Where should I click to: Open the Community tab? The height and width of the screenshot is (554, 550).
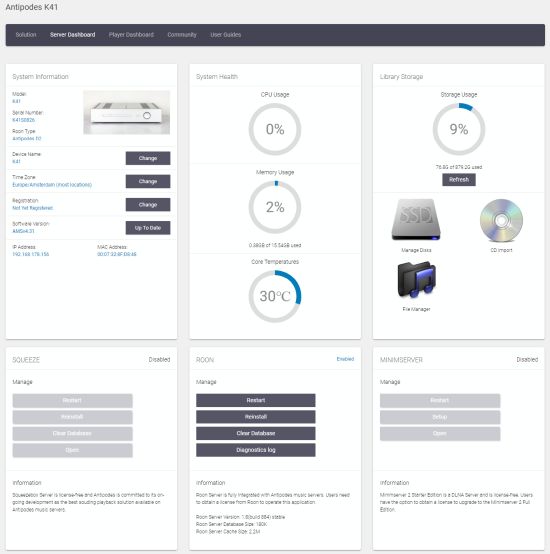point(182,35)
